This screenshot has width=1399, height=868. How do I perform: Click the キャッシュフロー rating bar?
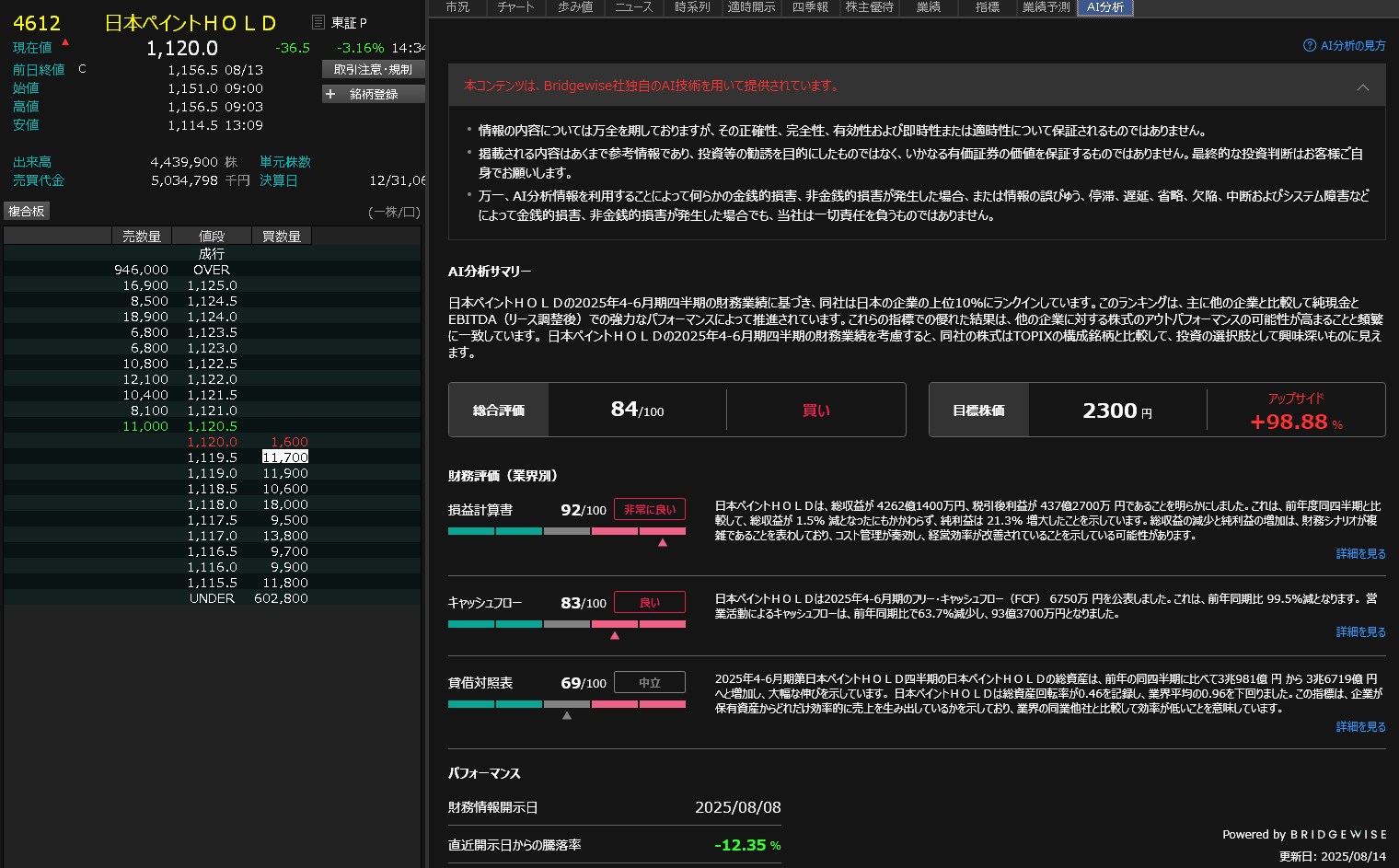(x=567, y=624)
